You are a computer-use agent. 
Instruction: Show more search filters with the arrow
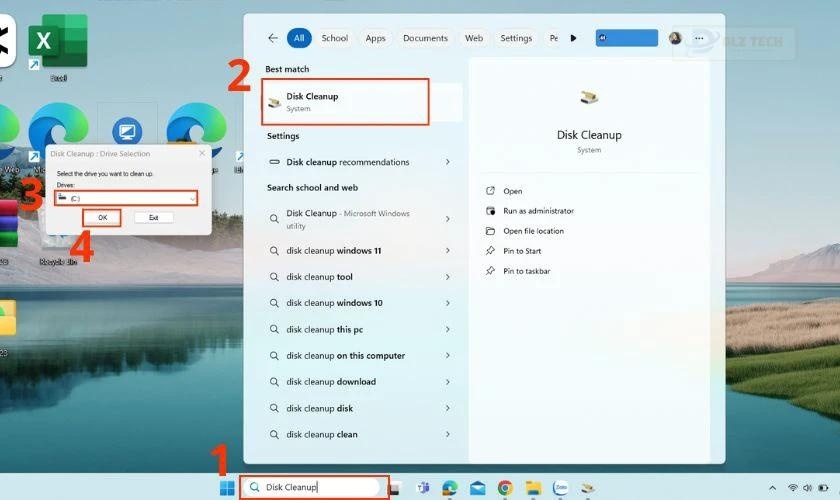(x=573, y=38)
